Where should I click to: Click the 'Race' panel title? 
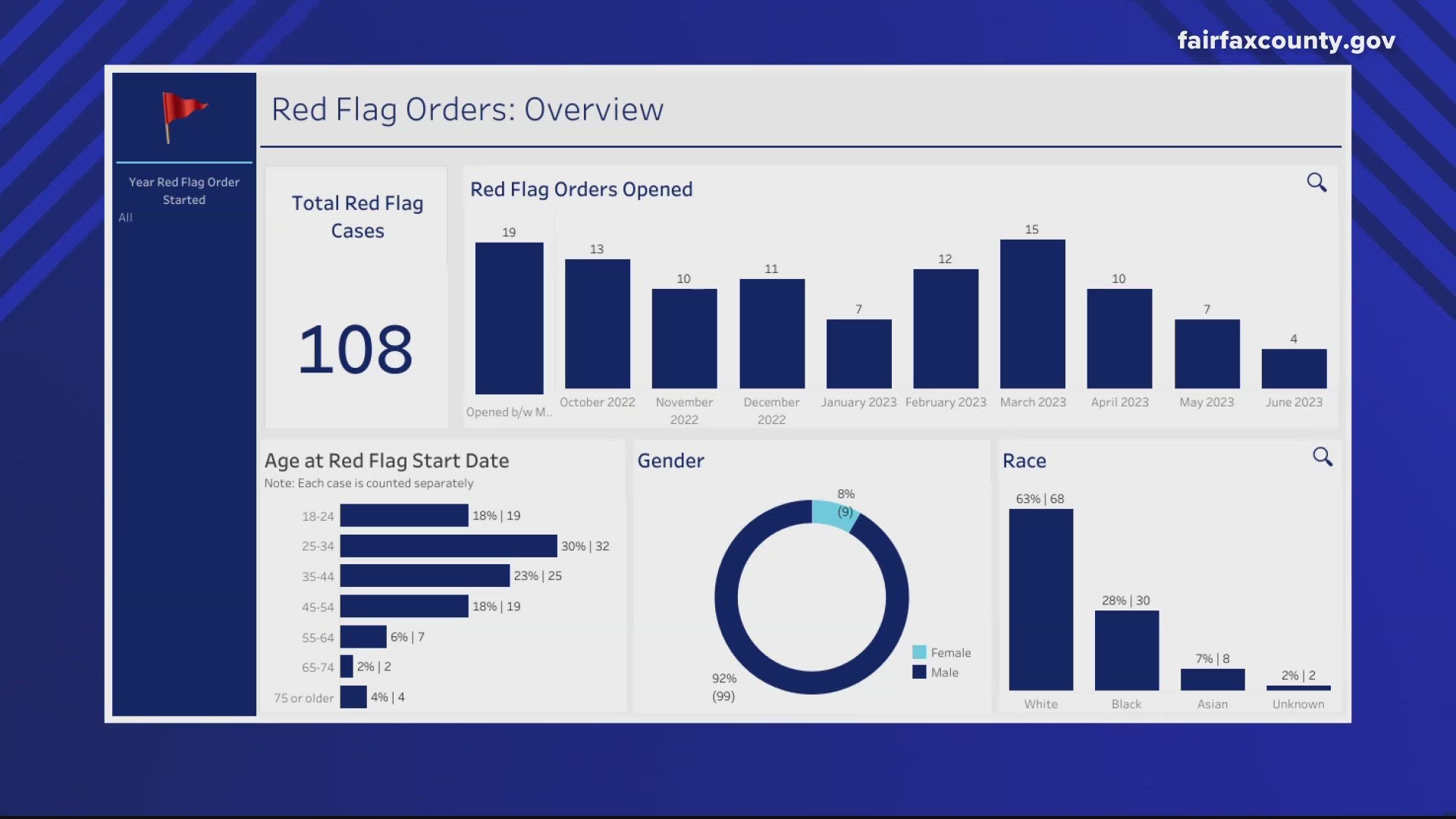click(1025, 460)
